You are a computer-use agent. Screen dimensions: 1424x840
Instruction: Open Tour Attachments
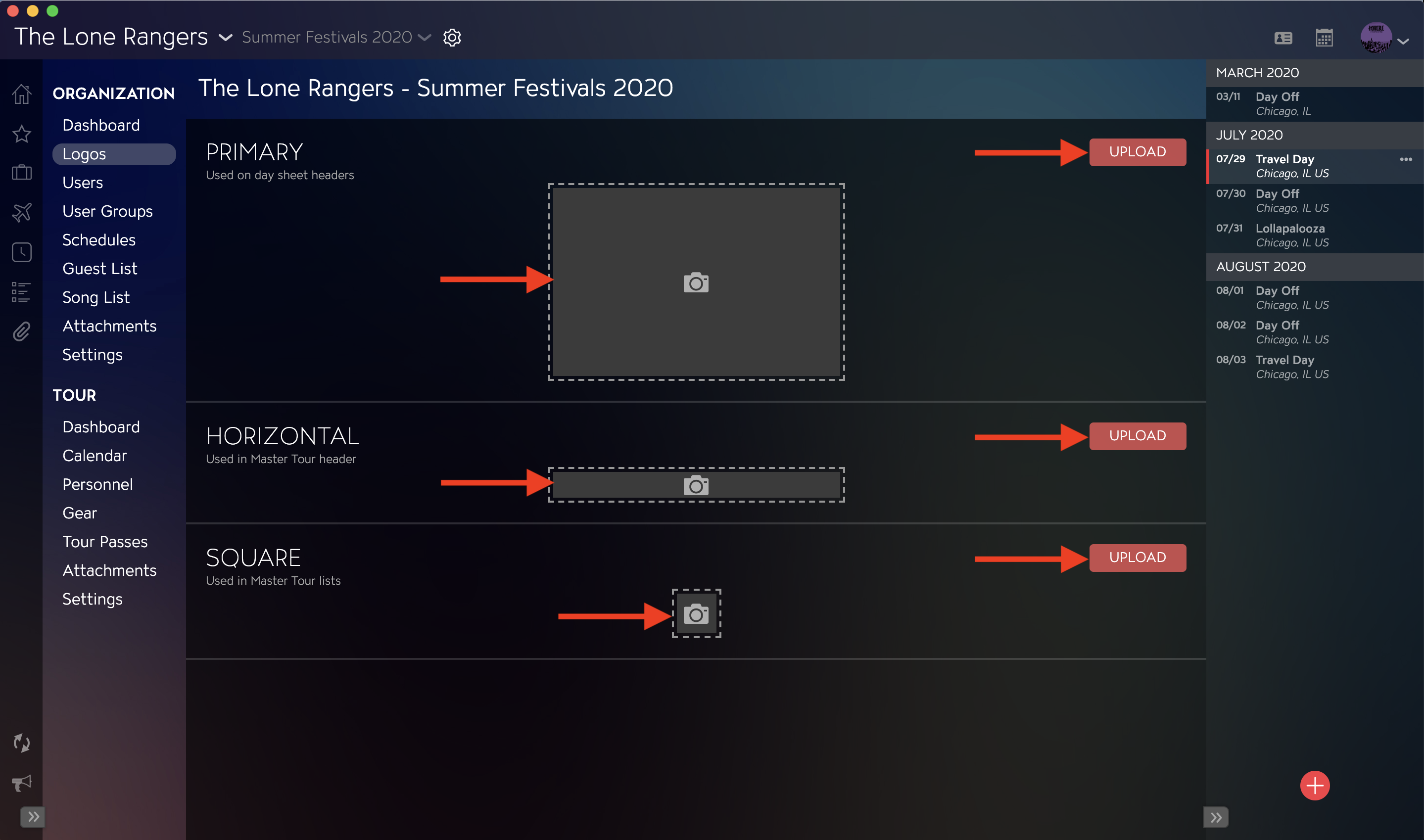109,570
